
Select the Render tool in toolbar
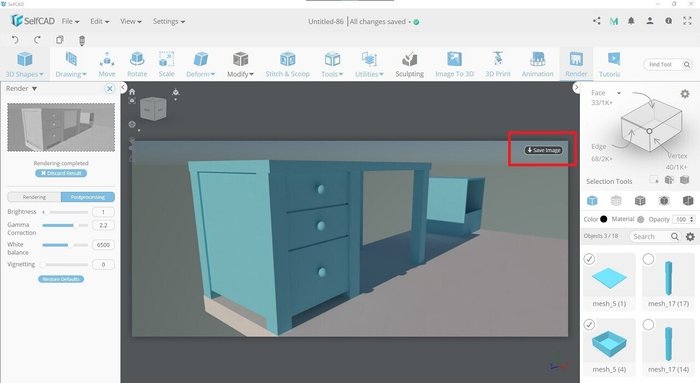point(576,65)
